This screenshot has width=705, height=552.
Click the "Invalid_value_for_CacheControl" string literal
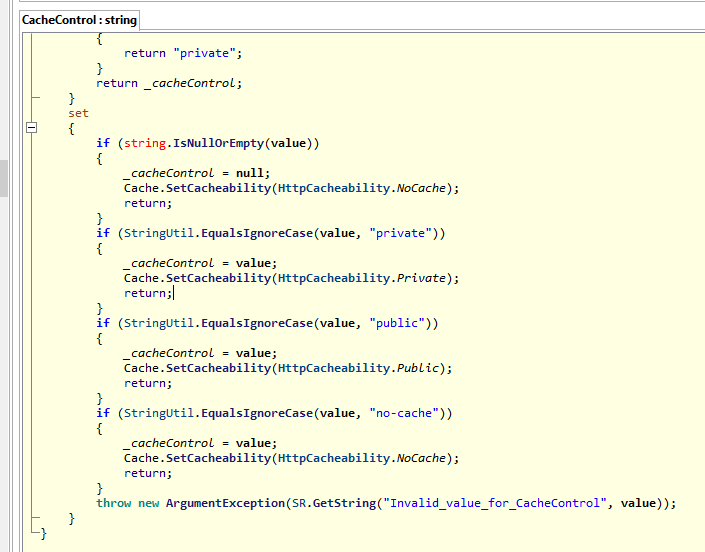[x=495, y=503]
